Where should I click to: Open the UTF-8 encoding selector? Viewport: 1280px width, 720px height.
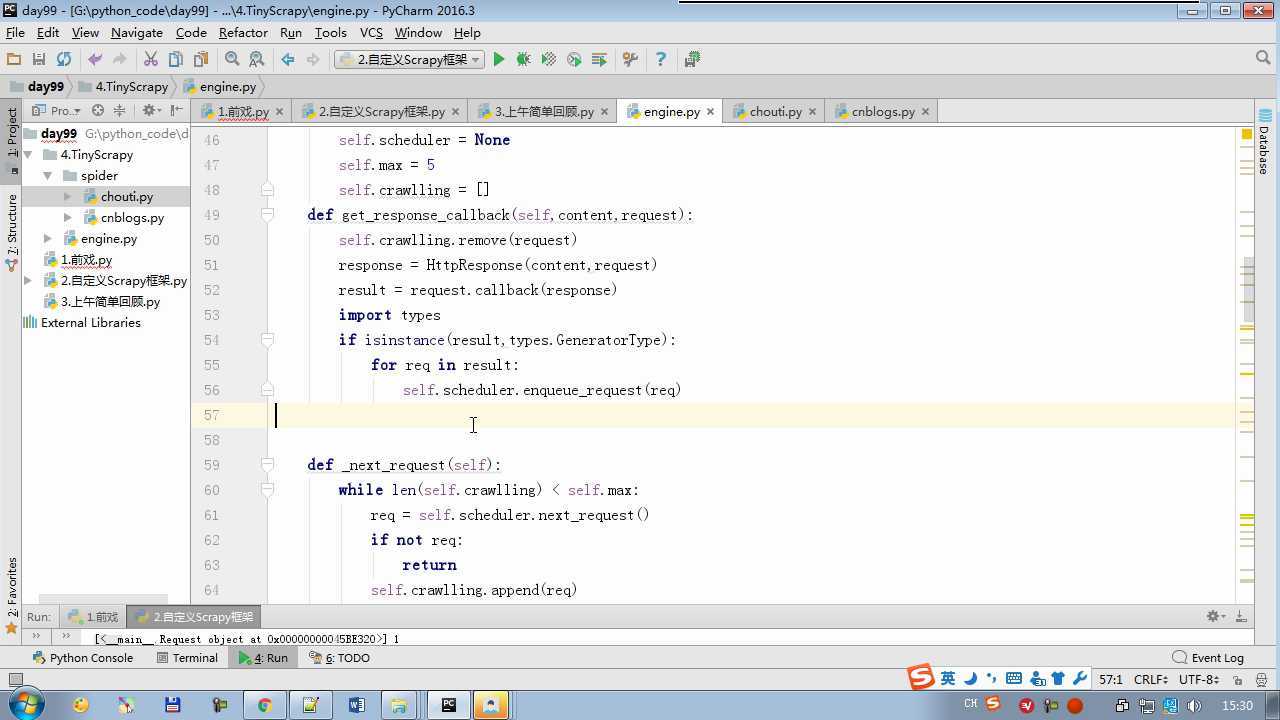(1198, 679)
